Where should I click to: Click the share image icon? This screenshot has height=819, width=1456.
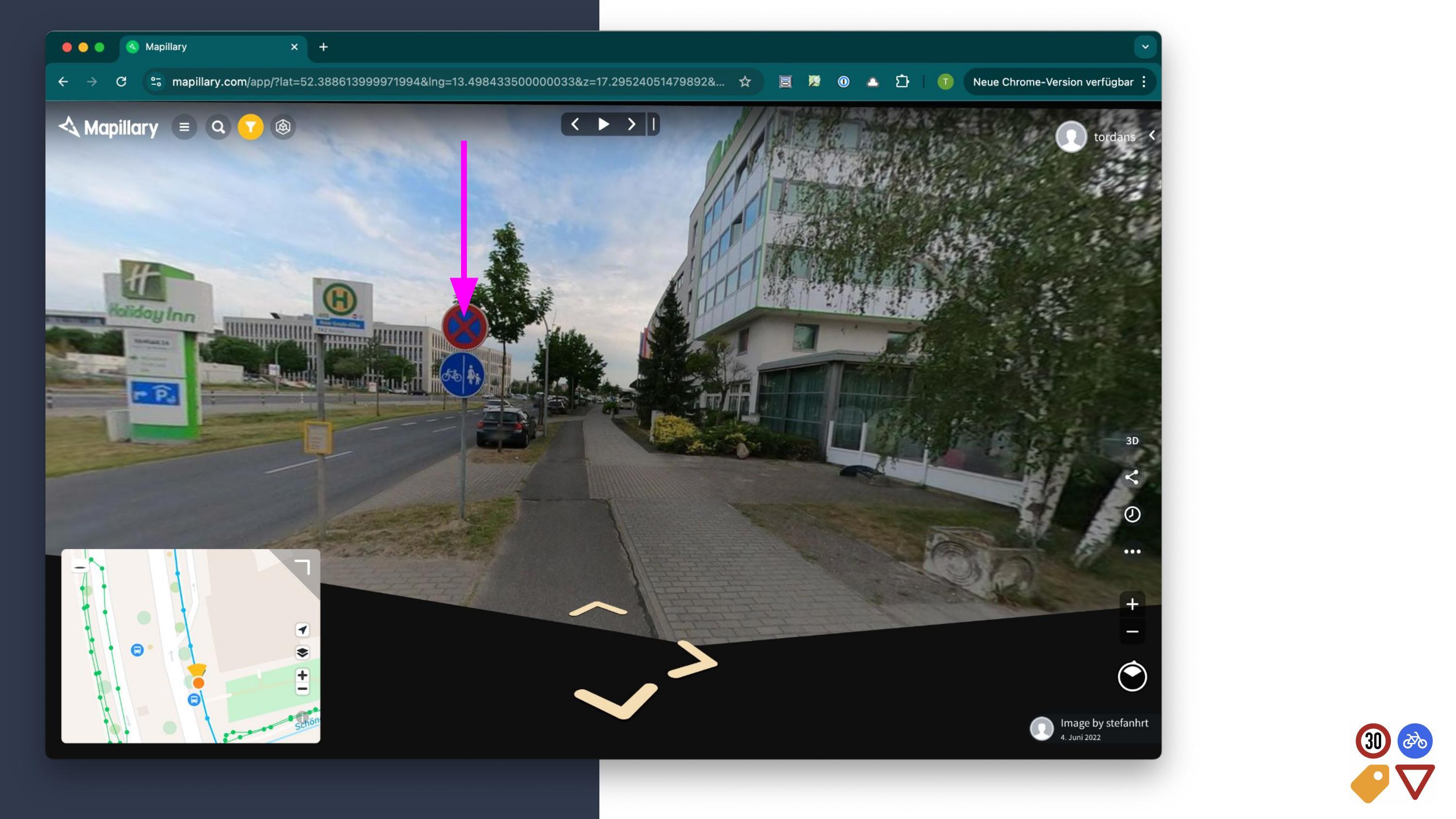(1132, 477)
